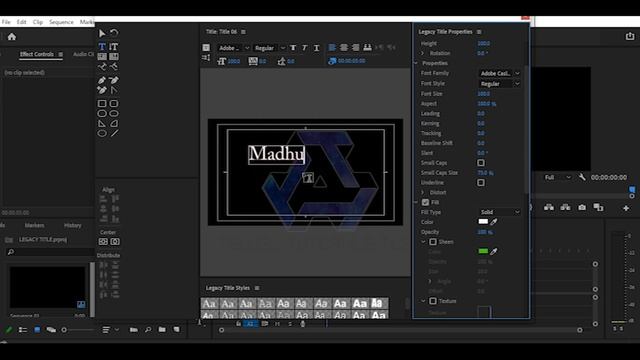This screenshot has width=640, height=360.
Task: Switch to the Effect Controls tab
Action: pyautogui.click(x=37, y=54)
